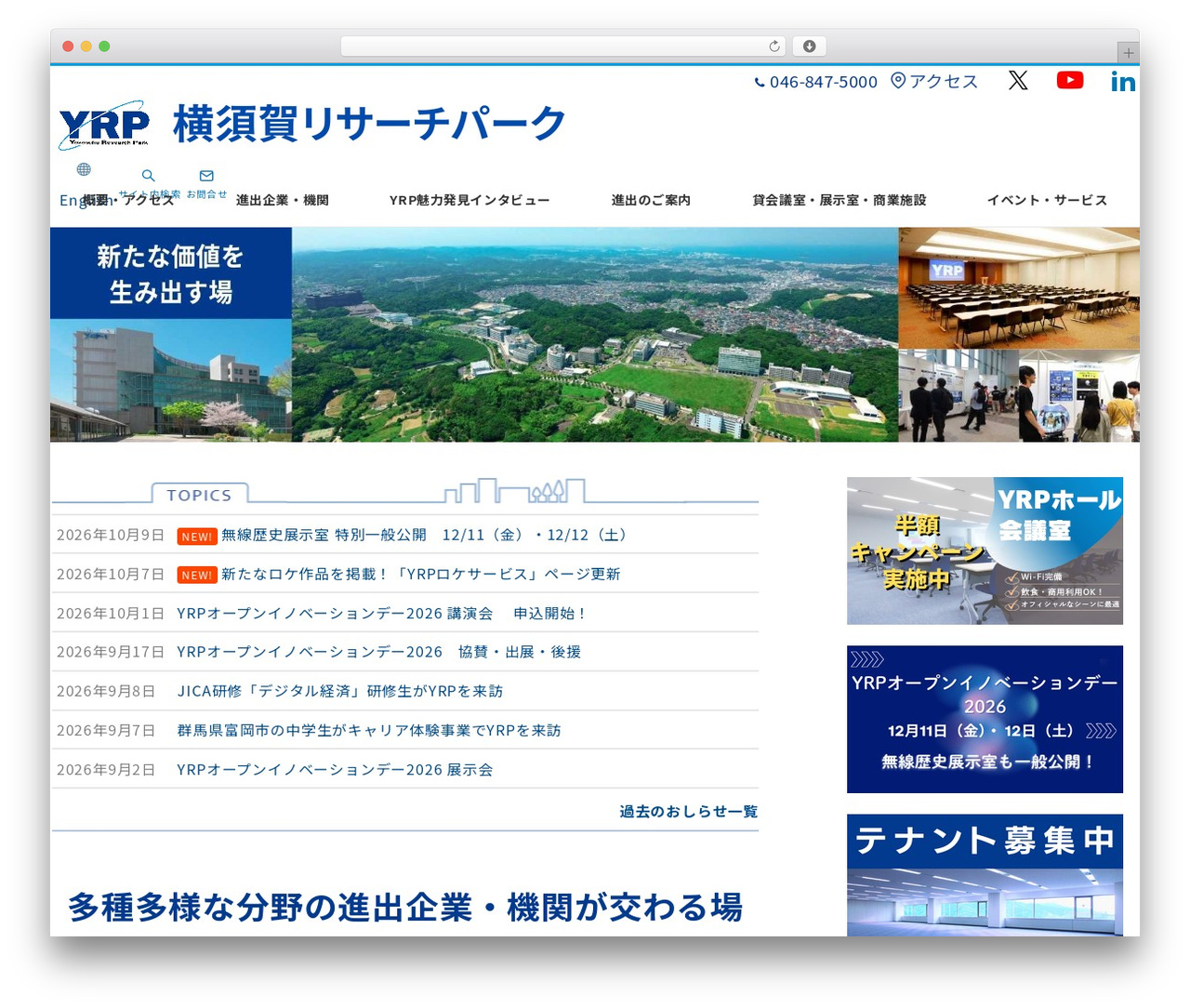Click the conference hall photo
The height and width of the screenshot is (1008, 1190).
[x=1019, y=288]
